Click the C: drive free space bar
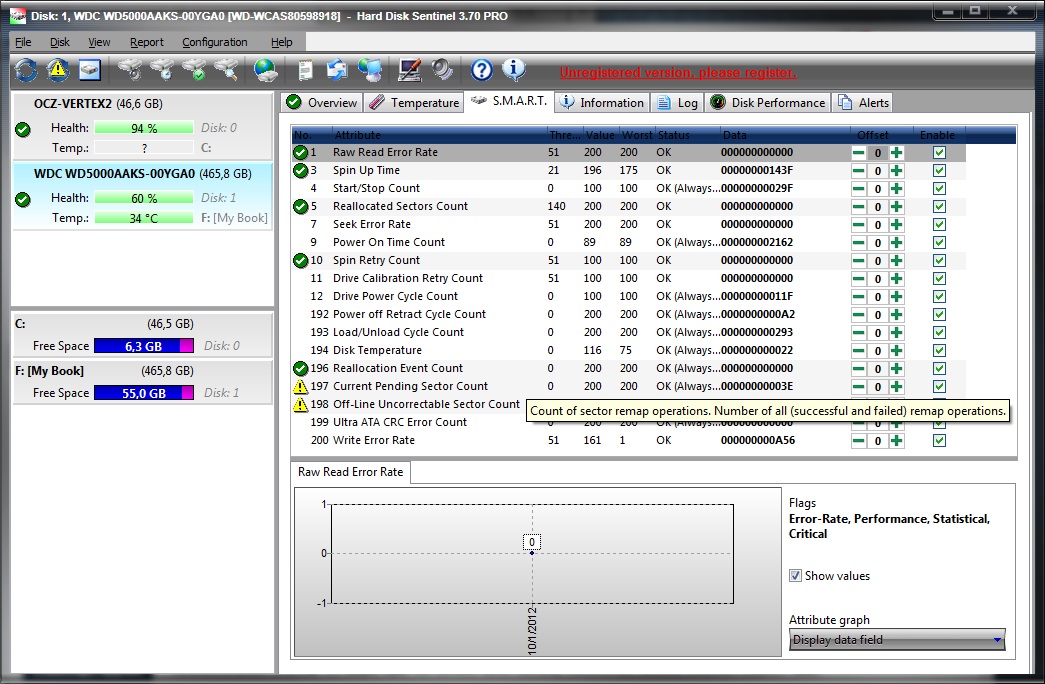 coord(144,346)
